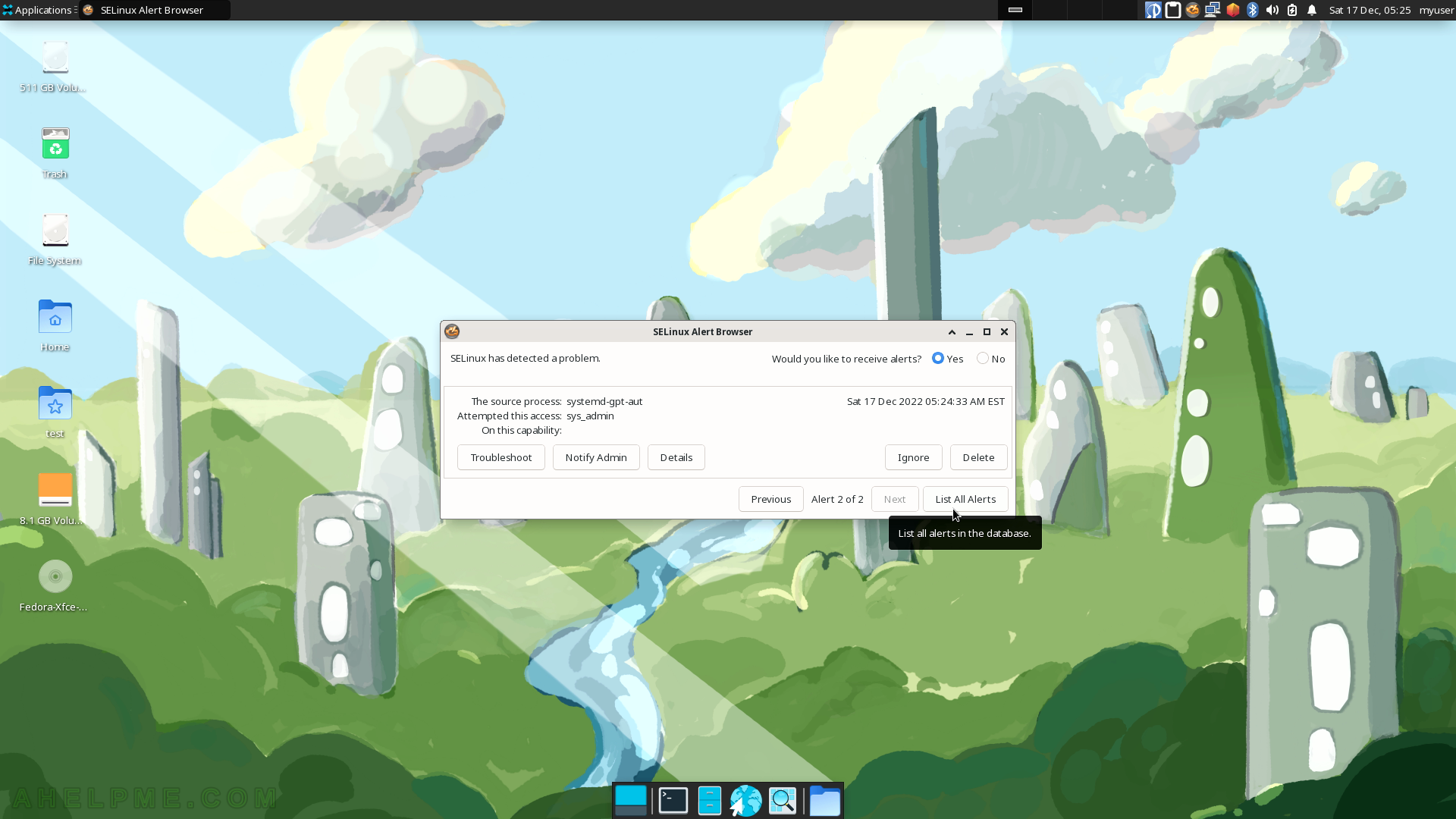Open the Application Finder magnifier in dock
The width and height of the screenshot is (1456, 819).
(x=783, y=801)
